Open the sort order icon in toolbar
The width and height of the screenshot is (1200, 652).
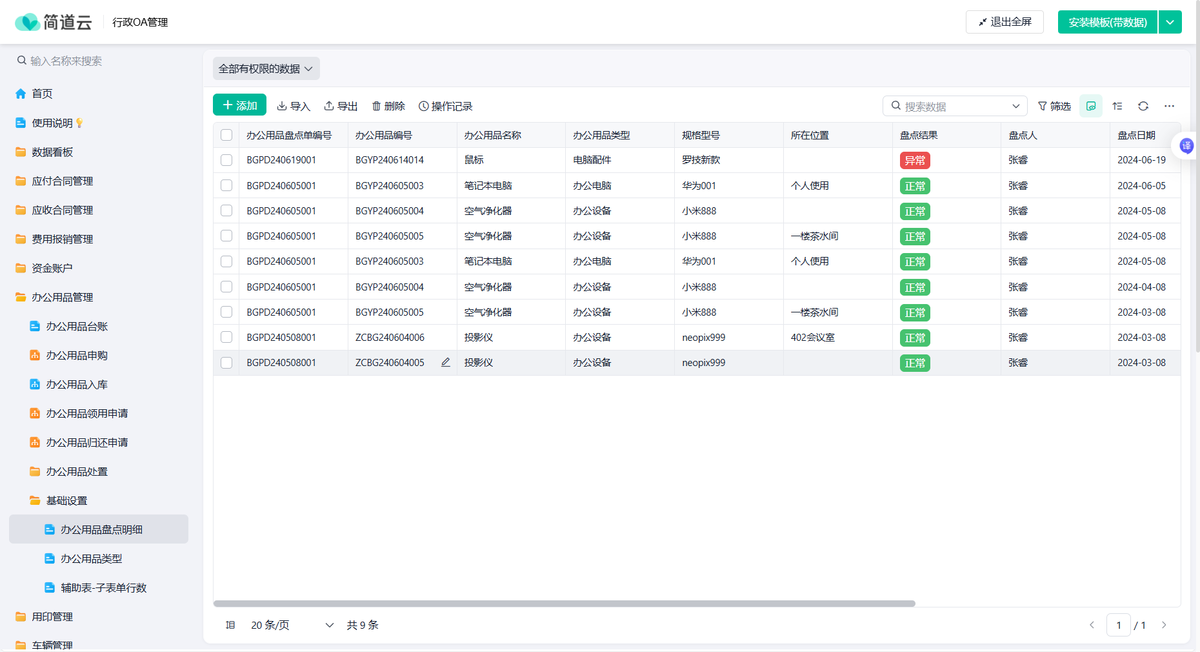tap(1117, 106)
